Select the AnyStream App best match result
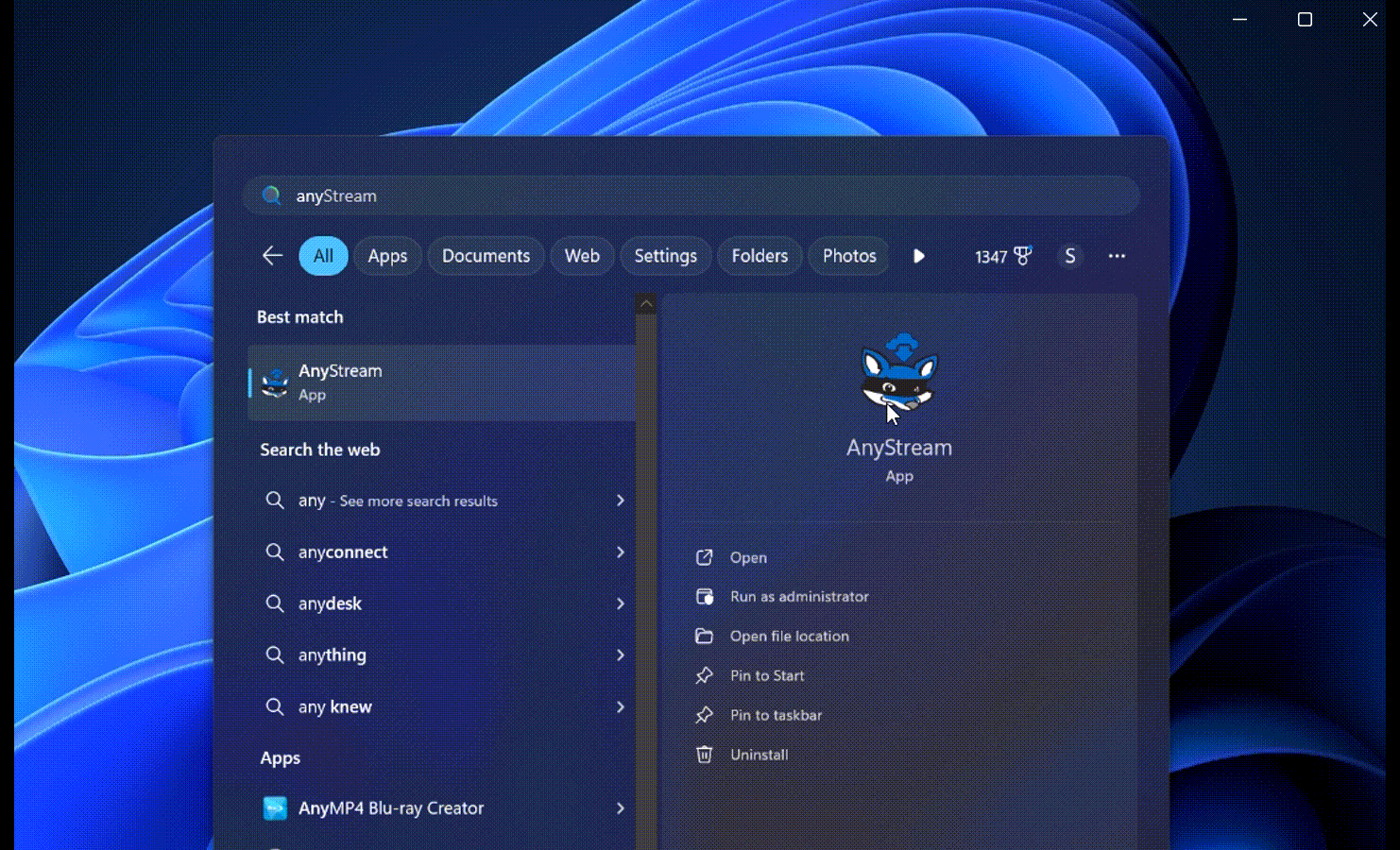Image resolution: width=1400 pixels, height=850 pixels. click(441, 382)
